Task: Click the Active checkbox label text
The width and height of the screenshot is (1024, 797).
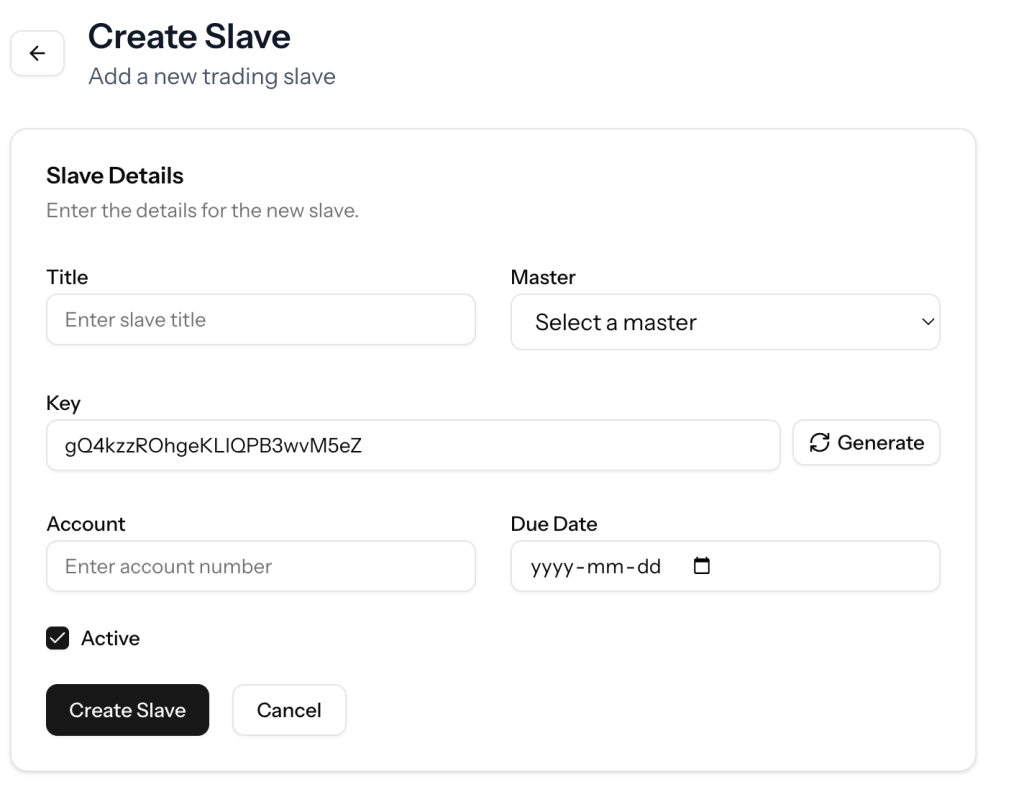Action: (x=110, y=638)
